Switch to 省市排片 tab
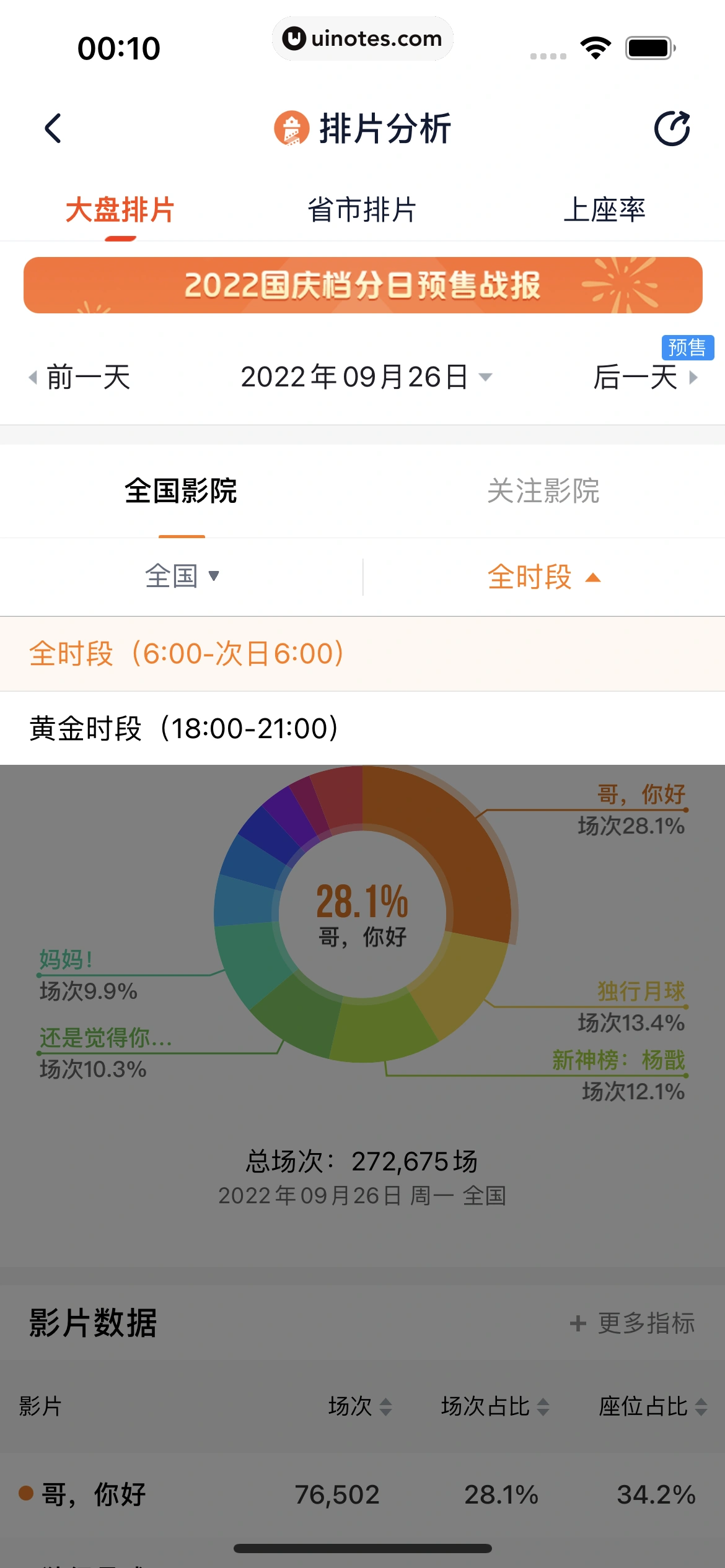725x1568 pixels. (362, 209)
